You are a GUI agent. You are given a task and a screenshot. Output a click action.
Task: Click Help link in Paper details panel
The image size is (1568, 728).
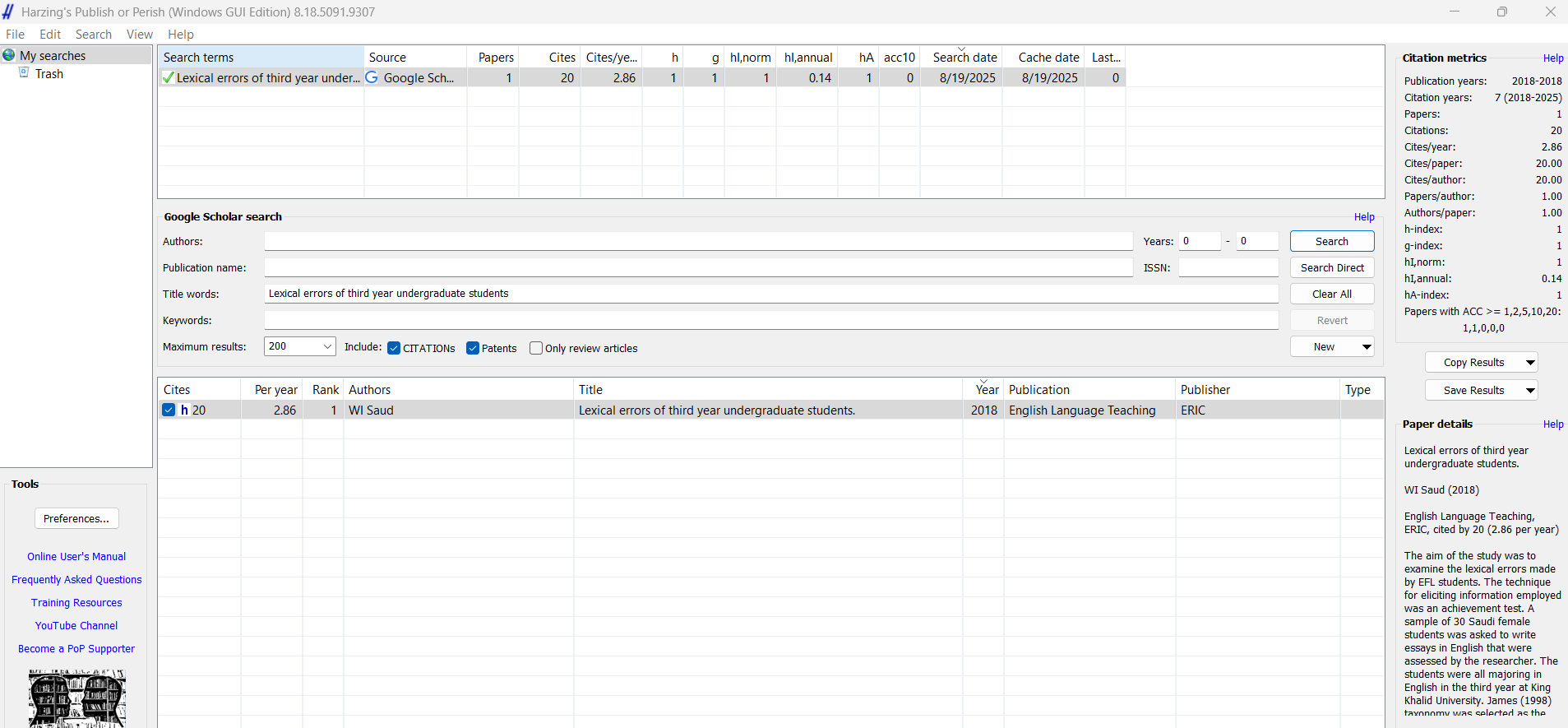1552,424
